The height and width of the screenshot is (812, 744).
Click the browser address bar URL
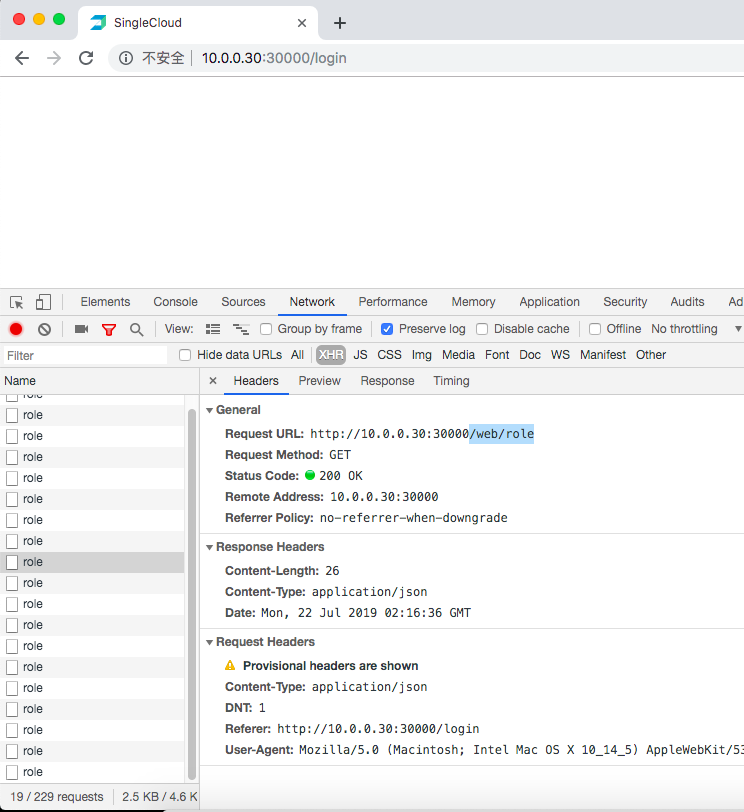point(274,58)
